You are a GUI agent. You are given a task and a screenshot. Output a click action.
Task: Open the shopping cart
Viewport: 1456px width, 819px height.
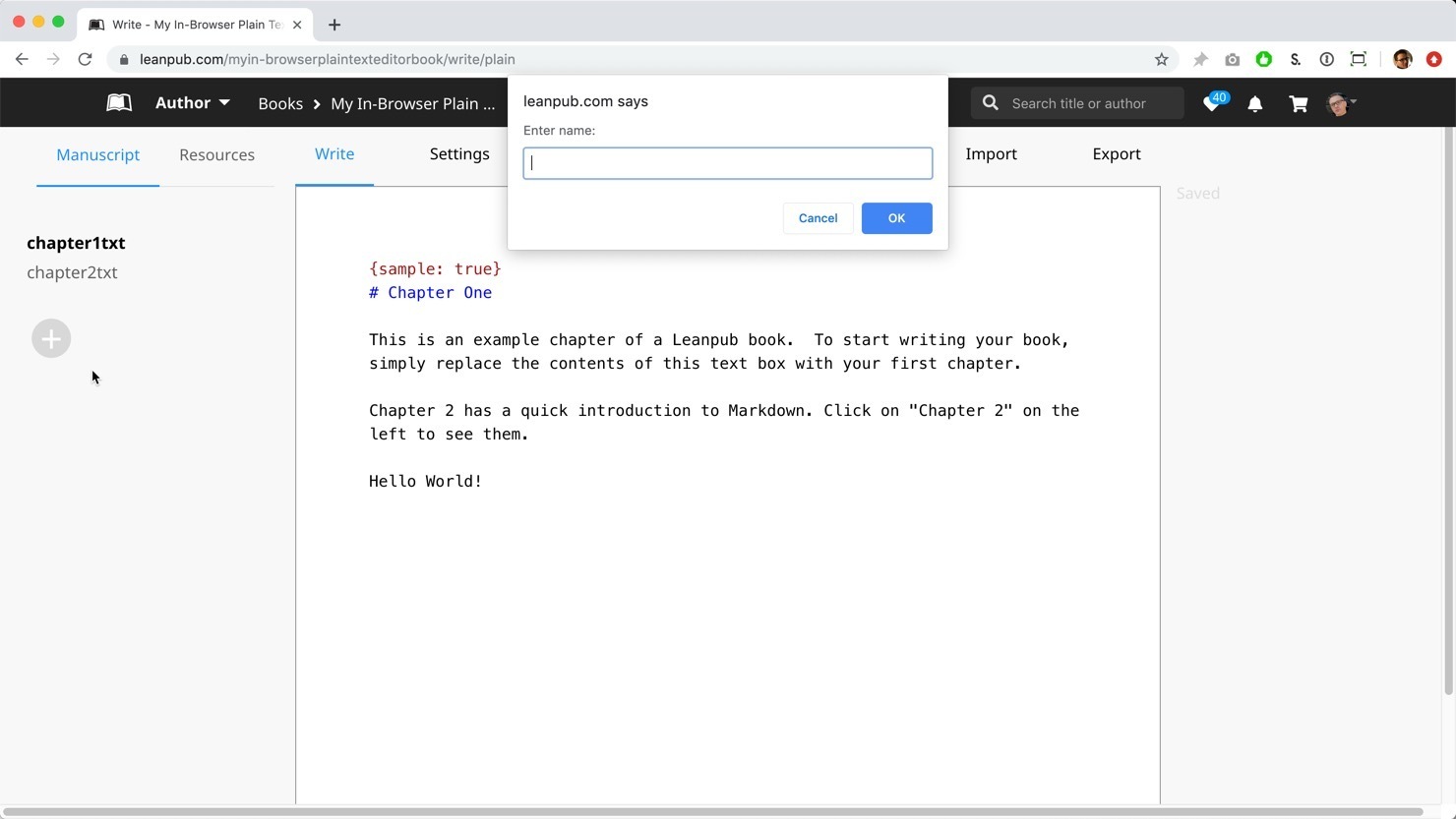point(1299,104)
